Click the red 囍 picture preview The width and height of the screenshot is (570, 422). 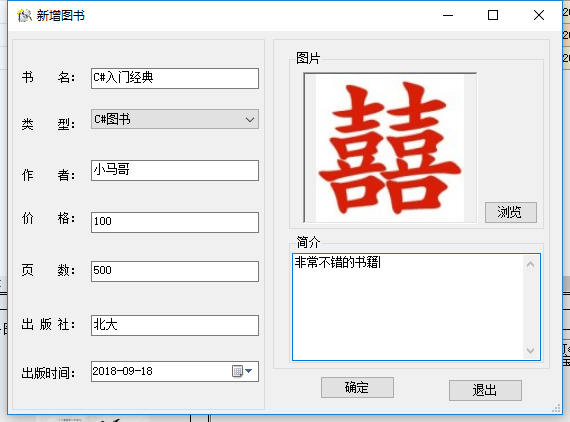coord(390,148)
